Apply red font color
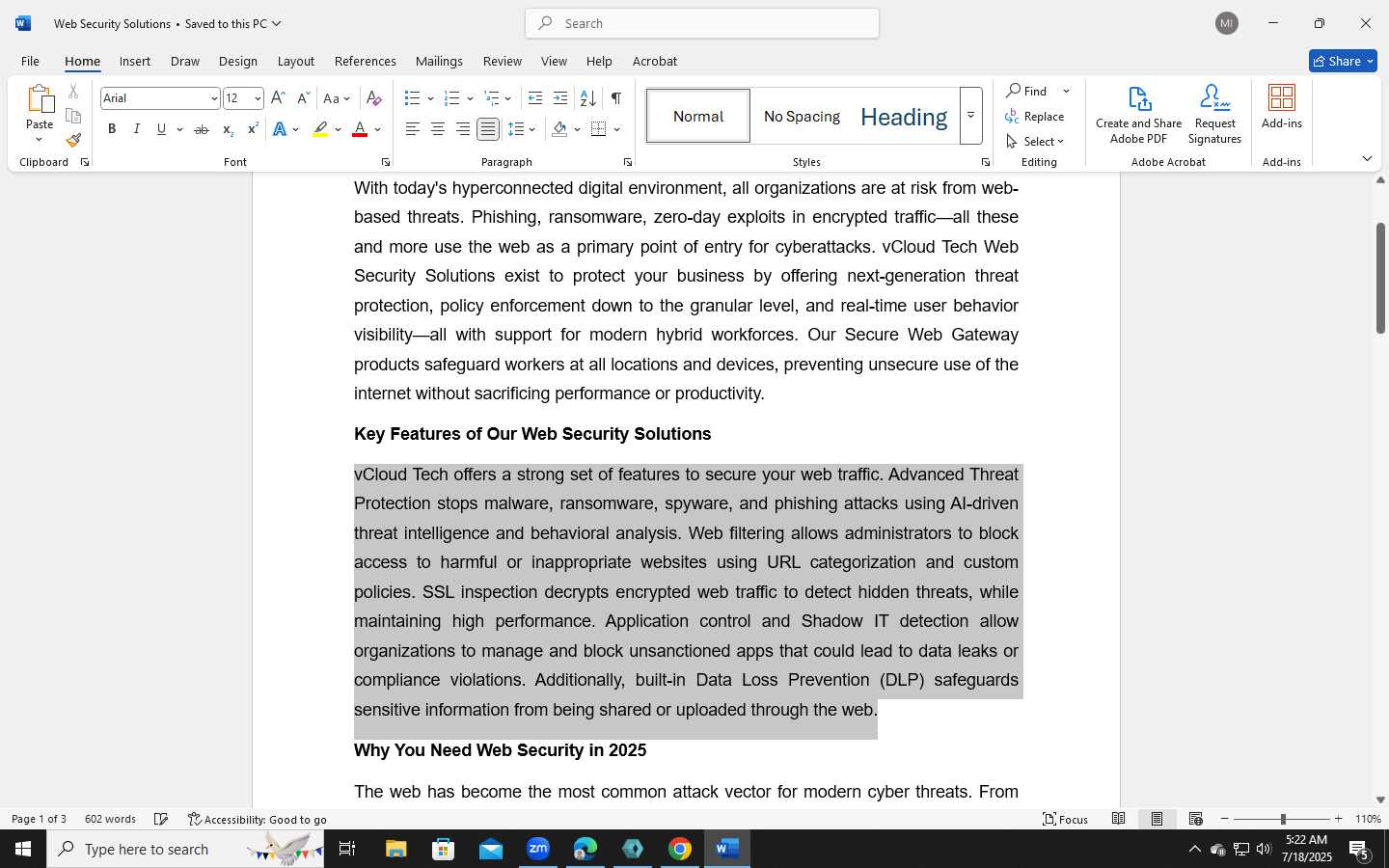Viewport: 1389px width, 868px height. pyautogui.click(x=360, y=129)
